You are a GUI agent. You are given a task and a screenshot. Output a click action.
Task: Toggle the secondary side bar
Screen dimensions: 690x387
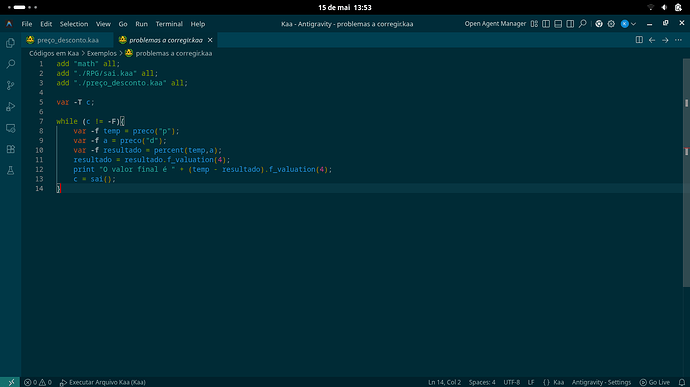click(x=570, y=24)
